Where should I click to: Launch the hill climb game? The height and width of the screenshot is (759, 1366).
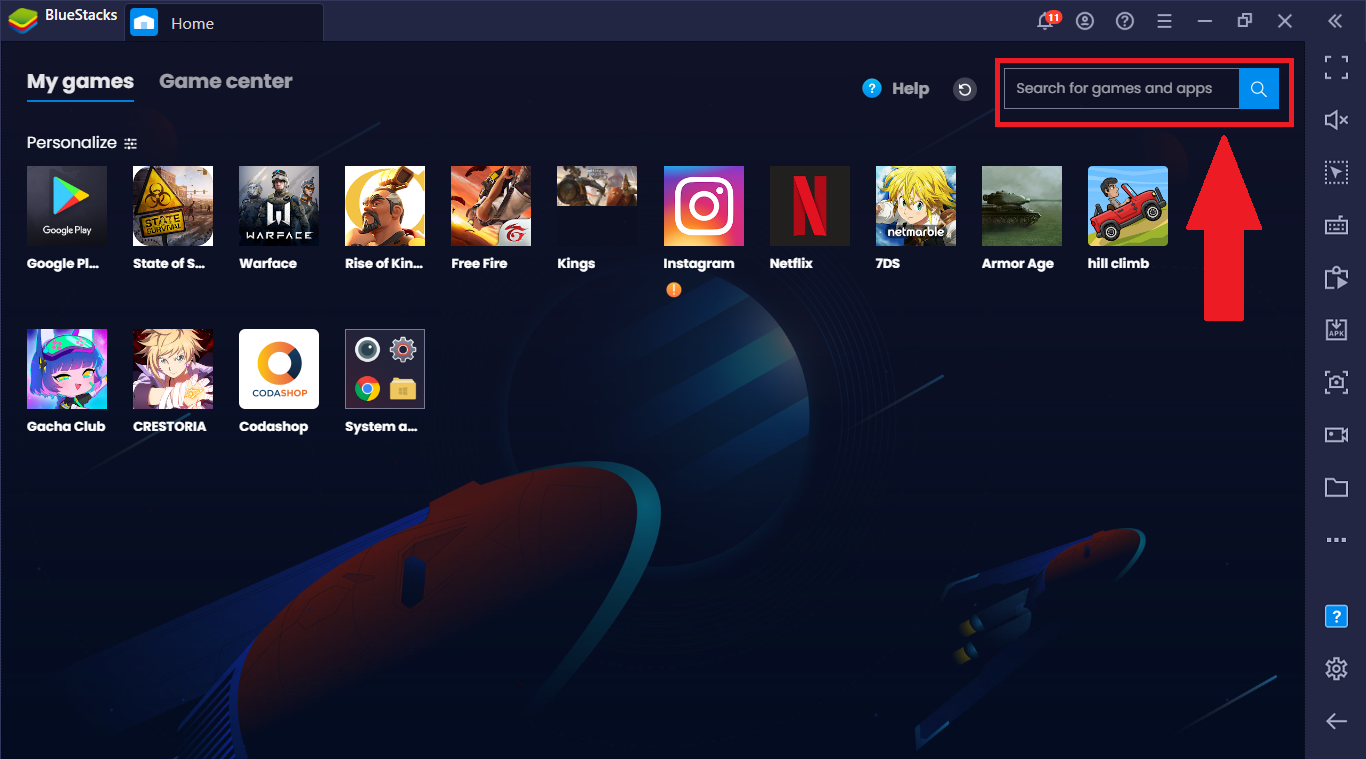1128,206
